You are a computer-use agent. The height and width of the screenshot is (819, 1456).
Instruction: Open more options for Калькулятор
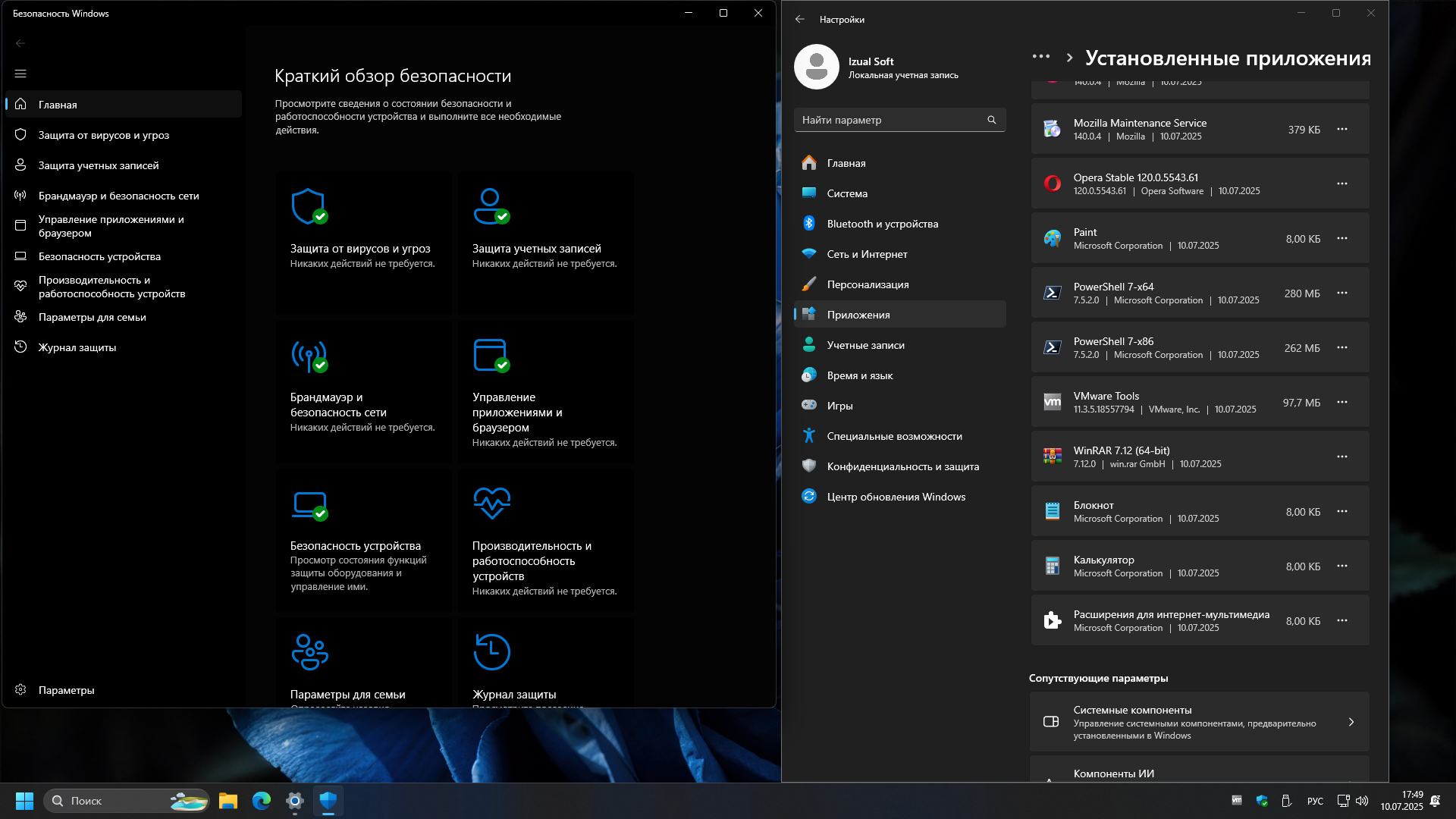pyautogui.click(x=1342, y=566)
